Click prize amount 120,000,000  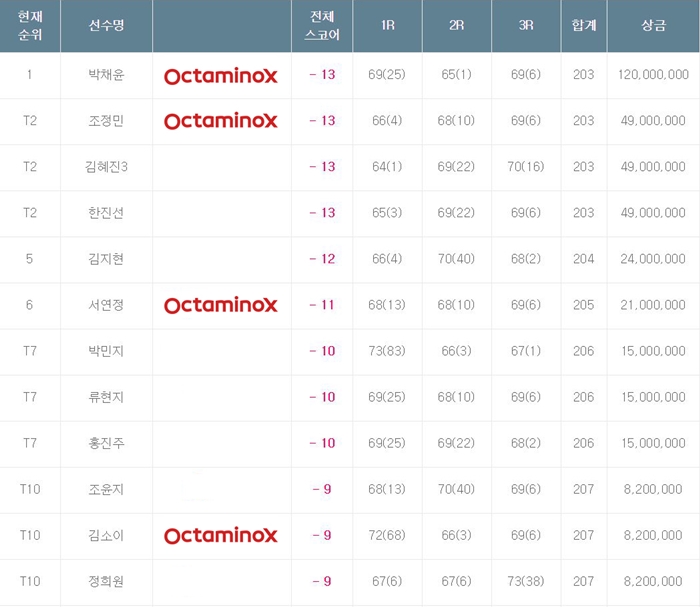pyautogui.click(x=653, y=75)
